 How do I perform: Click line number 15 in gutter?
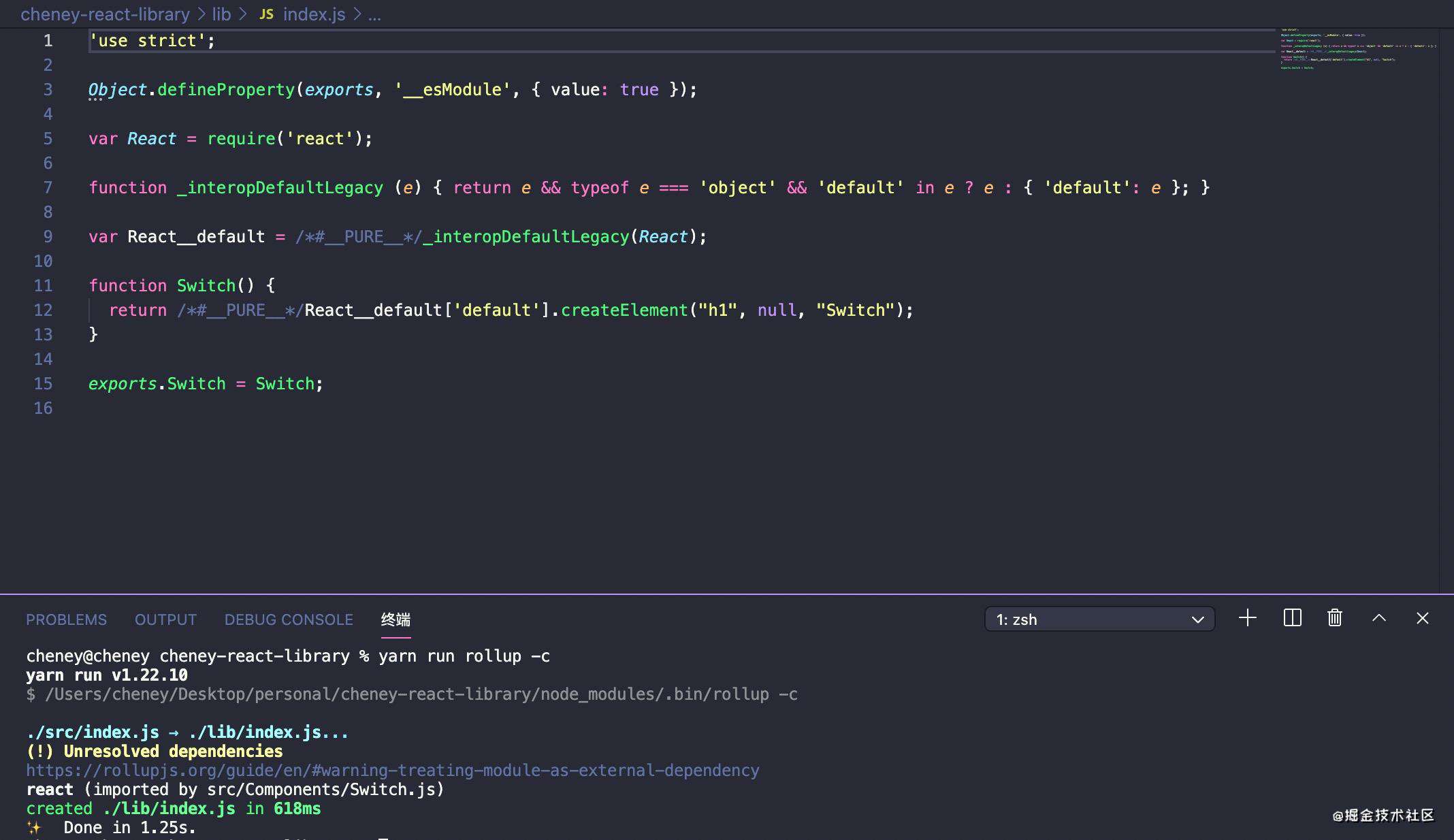point(43,383)
